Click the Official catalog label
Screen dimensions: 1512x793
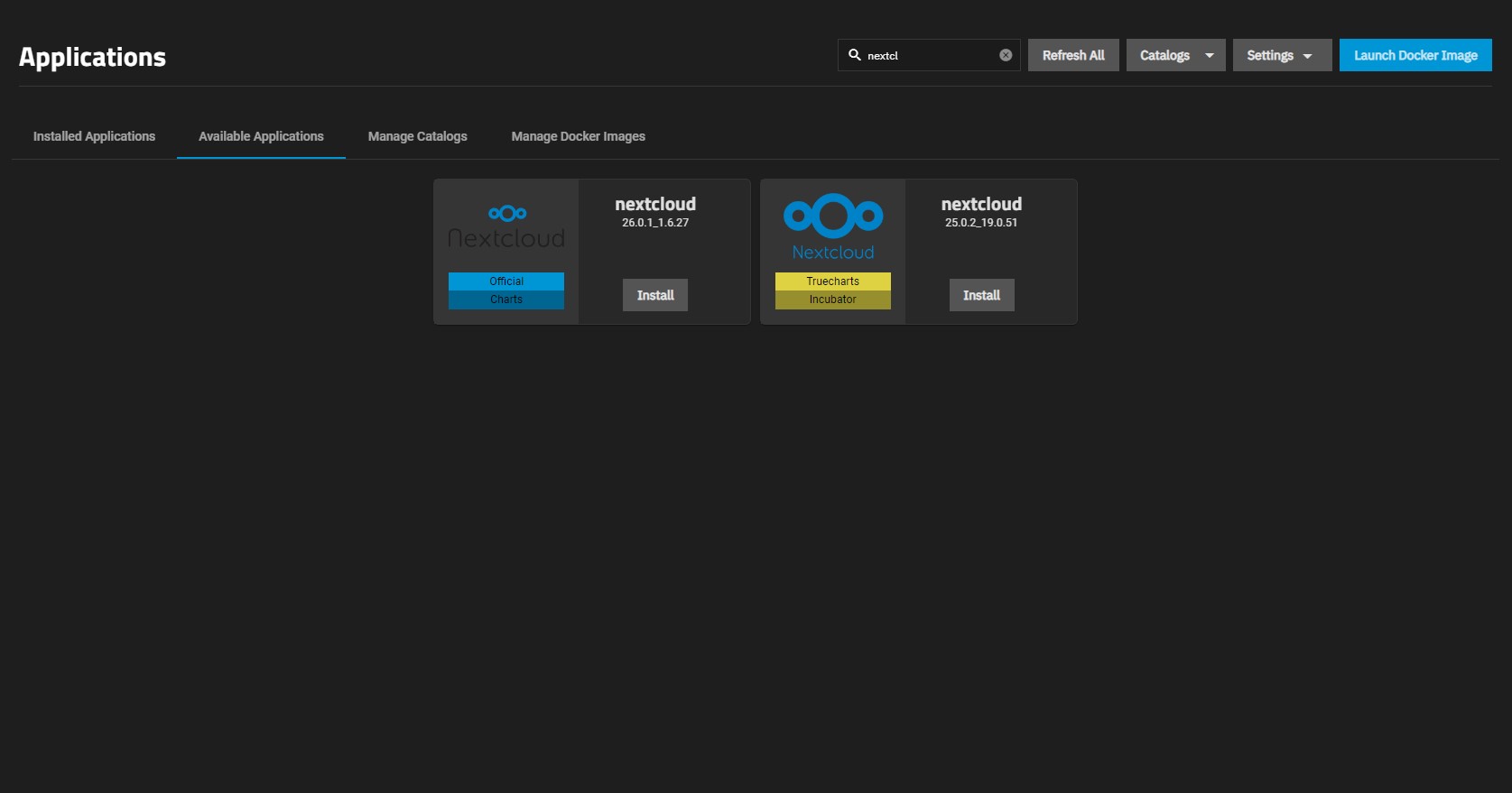tap(506, 281)
